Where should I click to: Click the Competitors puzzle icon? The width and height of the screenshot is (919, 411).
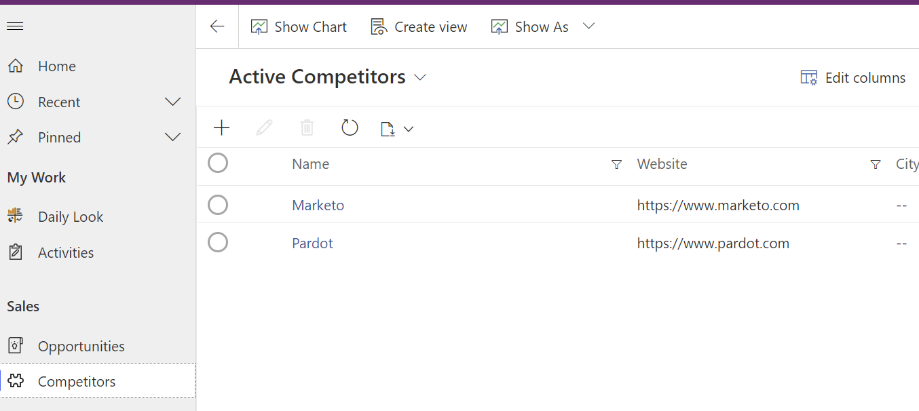(x=16, y=381)
